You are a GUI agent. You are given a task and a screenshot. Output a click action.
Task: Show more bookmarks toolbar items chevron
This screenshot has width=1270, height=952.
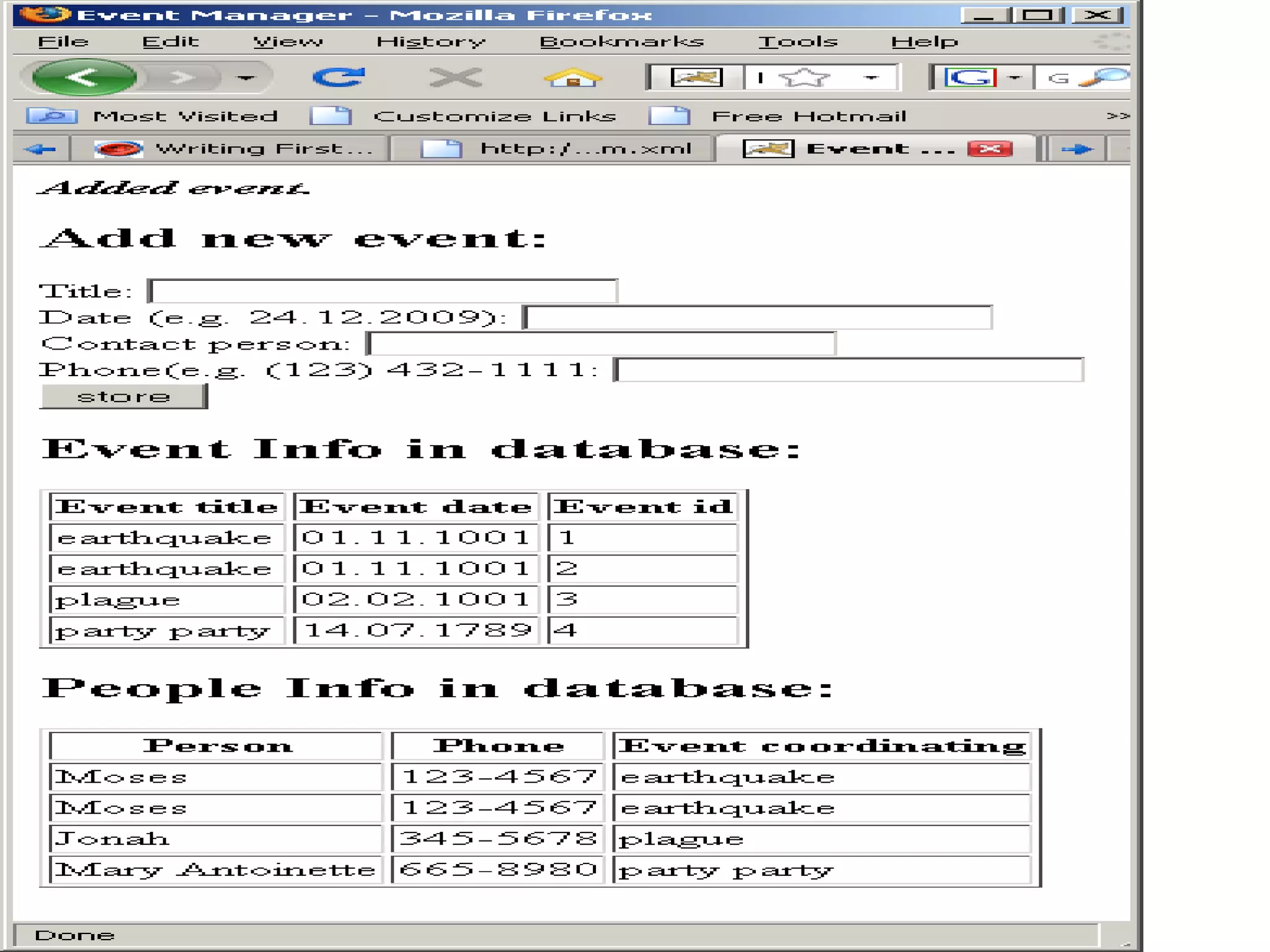click(1117, 116)
